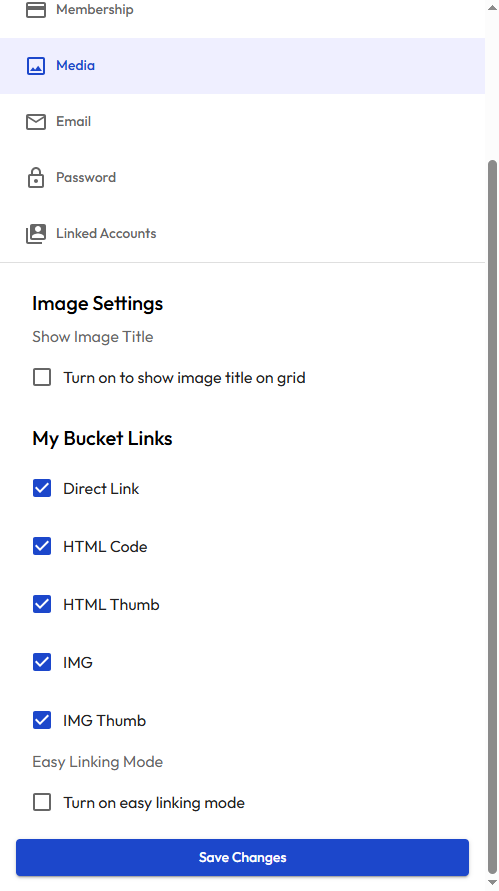Click the scrollbar down arrow
The width and height of the screenshot is (499, 891).
[492, 883]
